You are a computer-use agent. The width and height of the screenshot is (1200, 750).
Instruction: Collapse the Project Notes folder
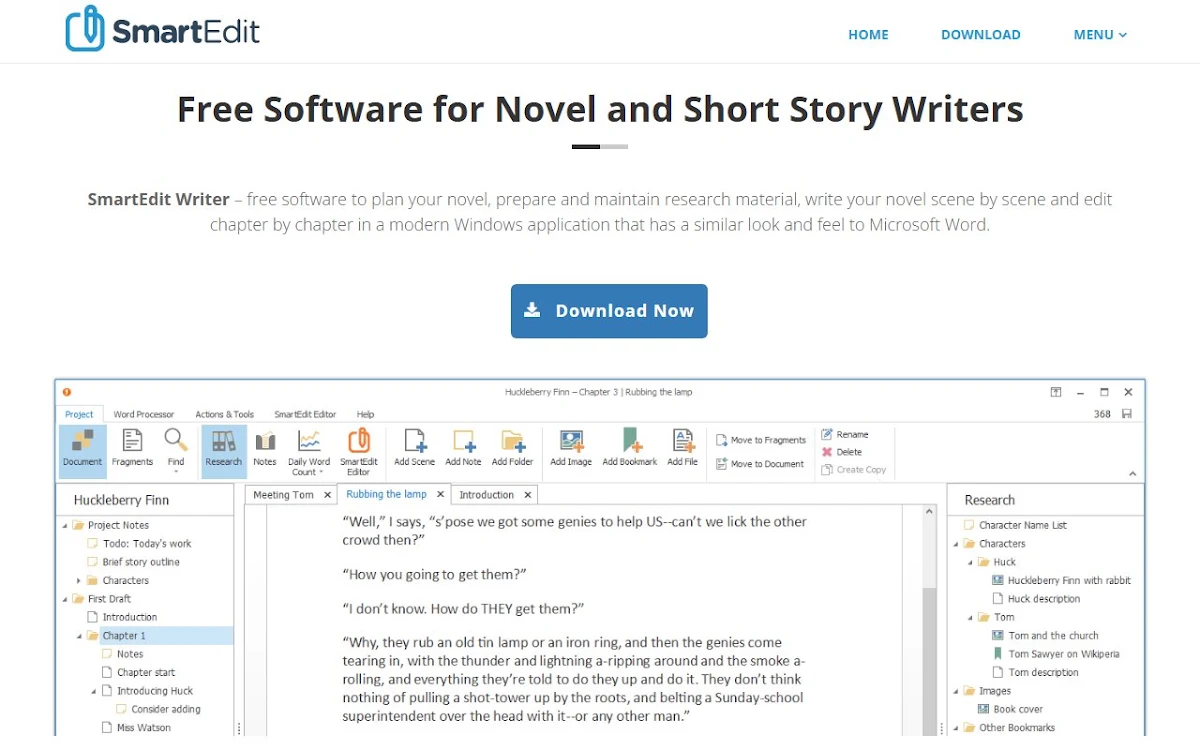65,525
